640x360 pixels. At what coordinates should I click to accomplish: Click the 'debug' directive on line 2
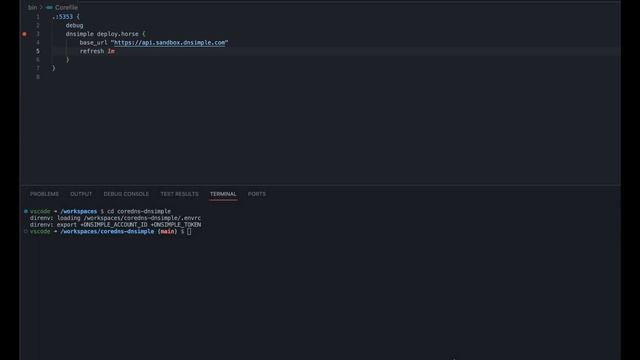(x=74, y=25)
